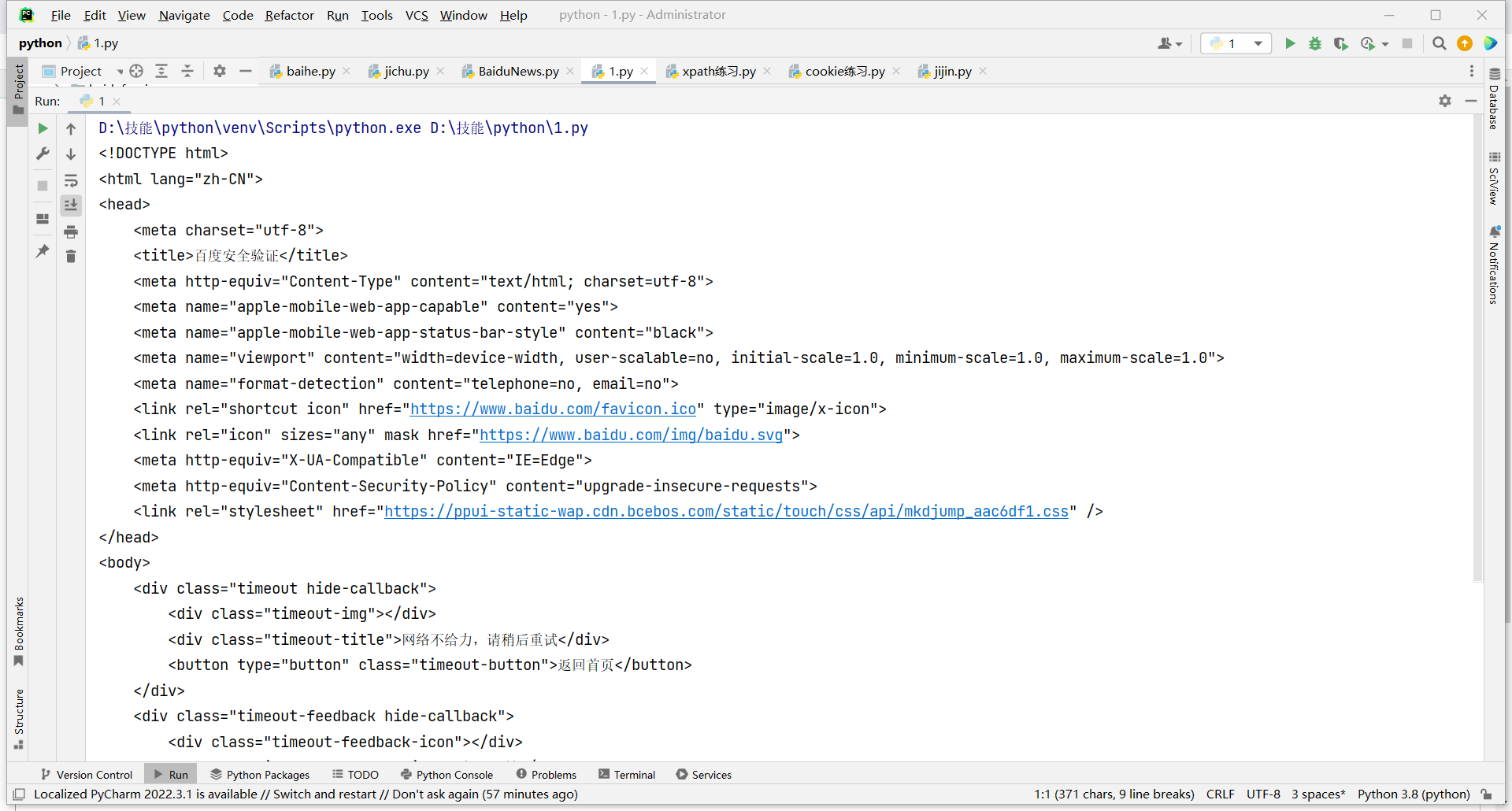Open the baidu favicon.ico link
The height and width of the screenshot is (811, 1512).
pos(553,409)
